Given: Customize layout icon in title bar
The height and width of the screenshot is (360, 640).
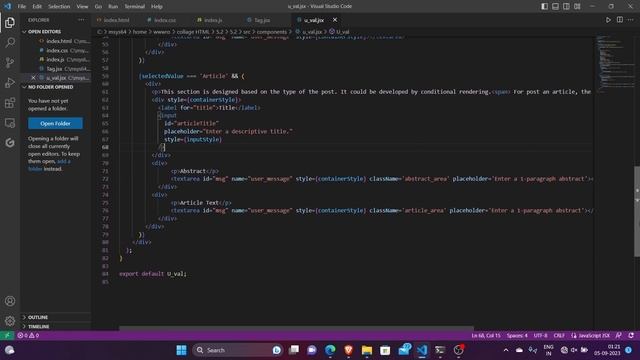Looking at the screenshot, I should [x=577, y=6].
